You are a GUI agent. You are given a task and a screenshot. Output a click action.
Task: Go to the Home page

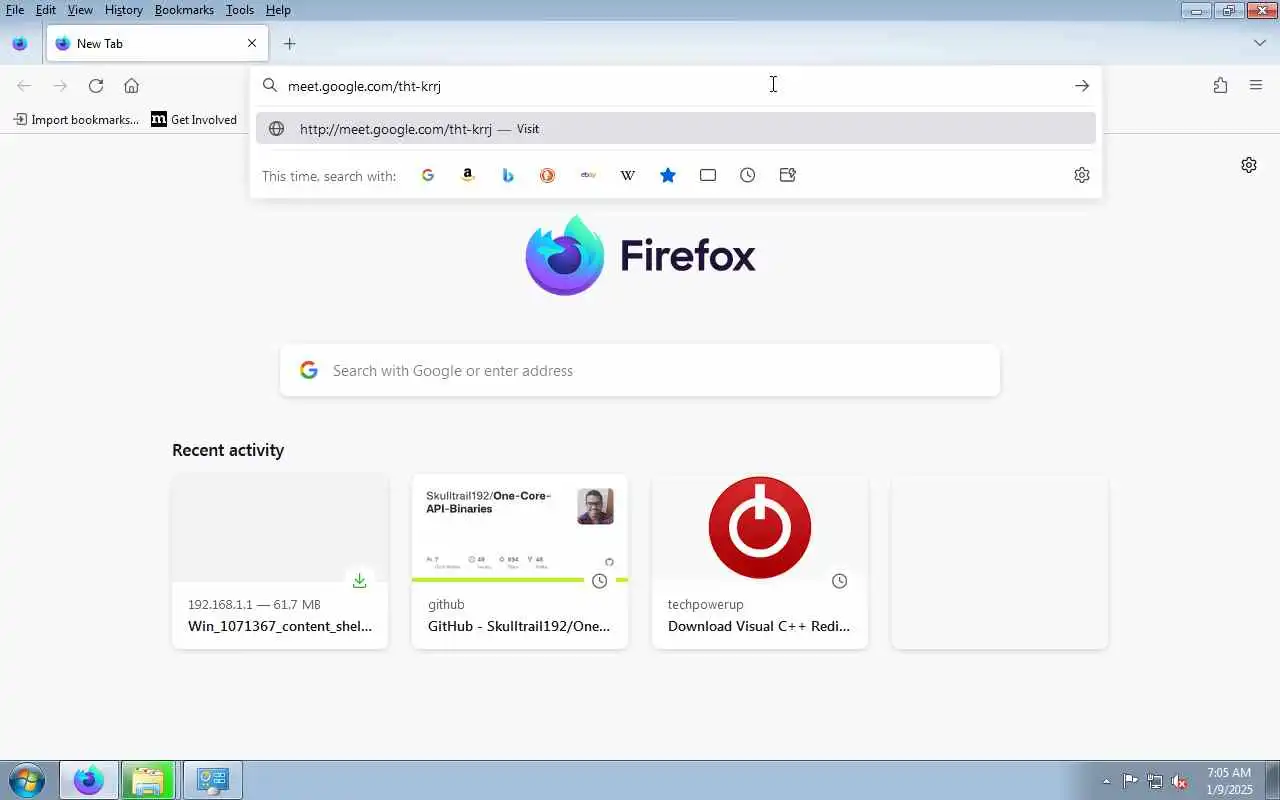click(131, 86)
